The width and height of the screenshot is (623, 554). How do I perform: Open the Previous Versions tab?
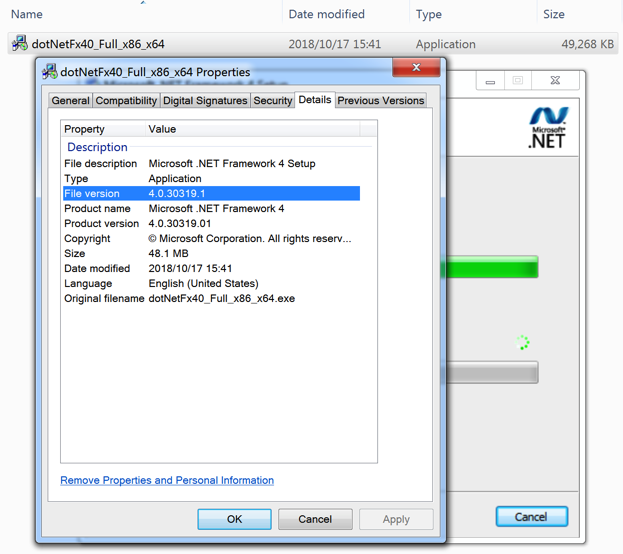(381, 101)
